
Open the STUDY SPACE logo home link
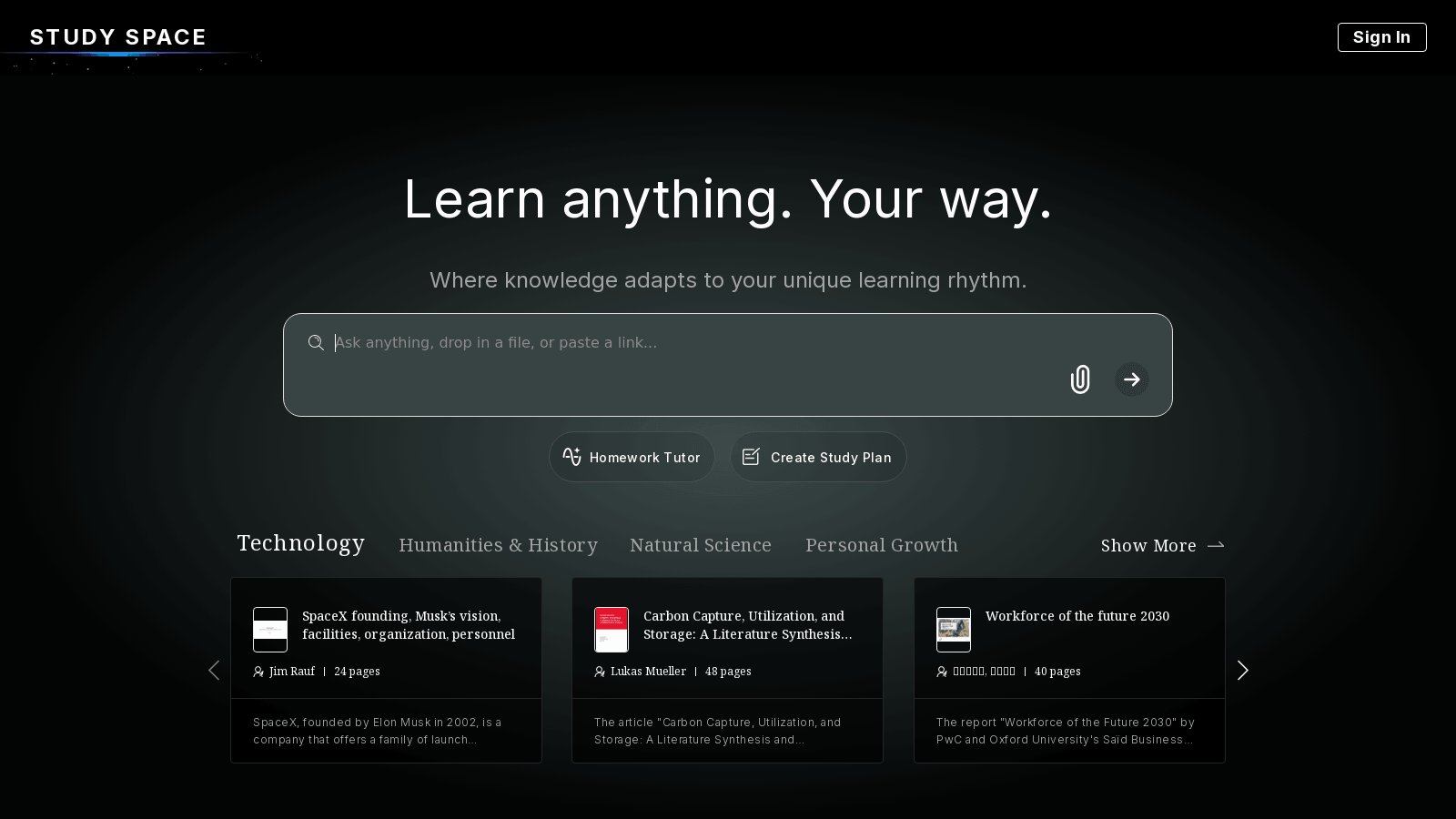pos(118,37)
